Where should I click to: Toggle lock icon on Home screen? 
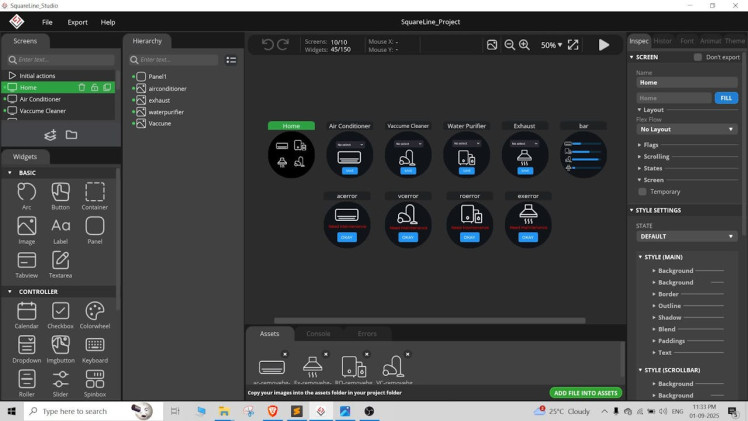94,87
